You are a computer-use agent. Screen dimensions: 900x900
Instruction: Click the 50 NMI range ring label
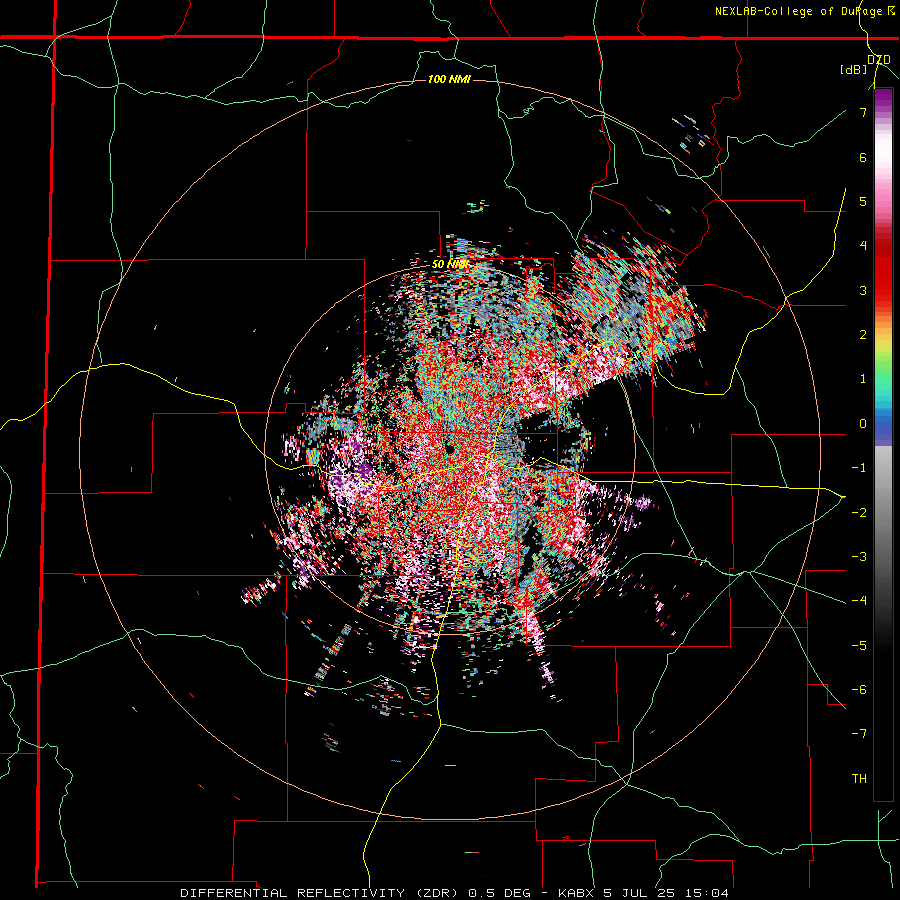click(x=450, y=265)
